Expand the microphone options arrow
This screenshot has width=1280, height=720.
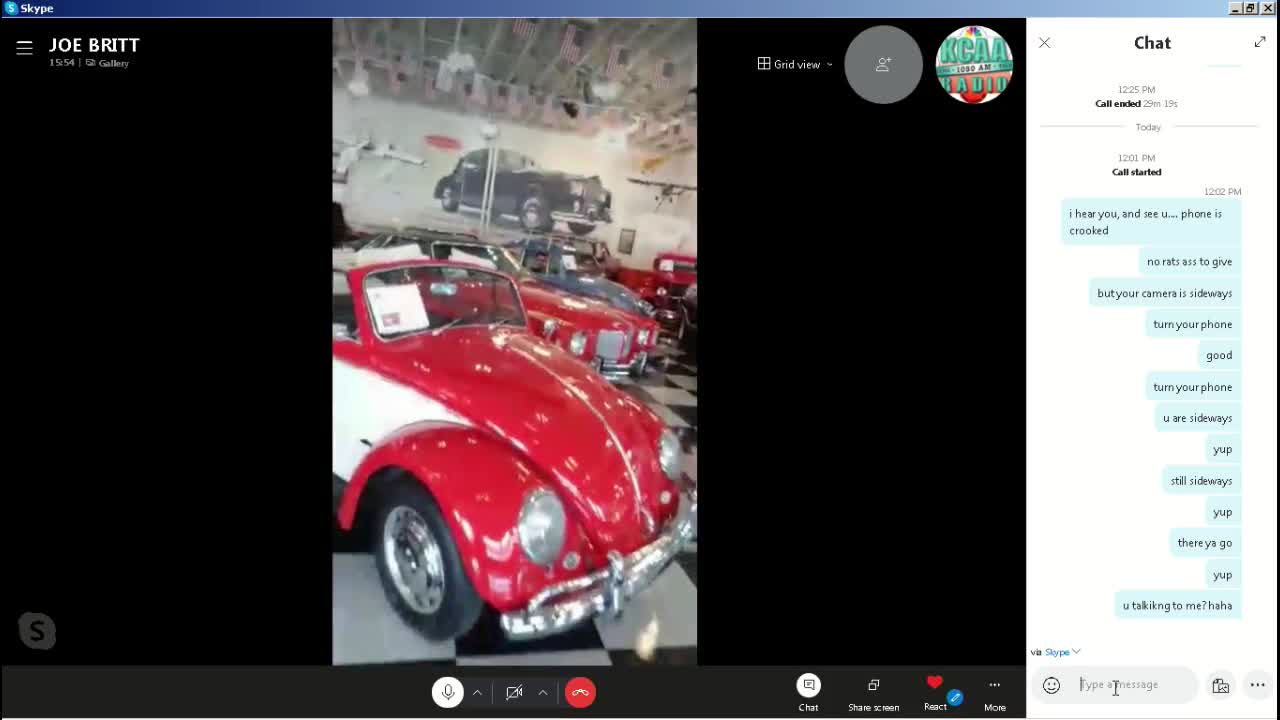pyautogui.click(x=477, y=692)
